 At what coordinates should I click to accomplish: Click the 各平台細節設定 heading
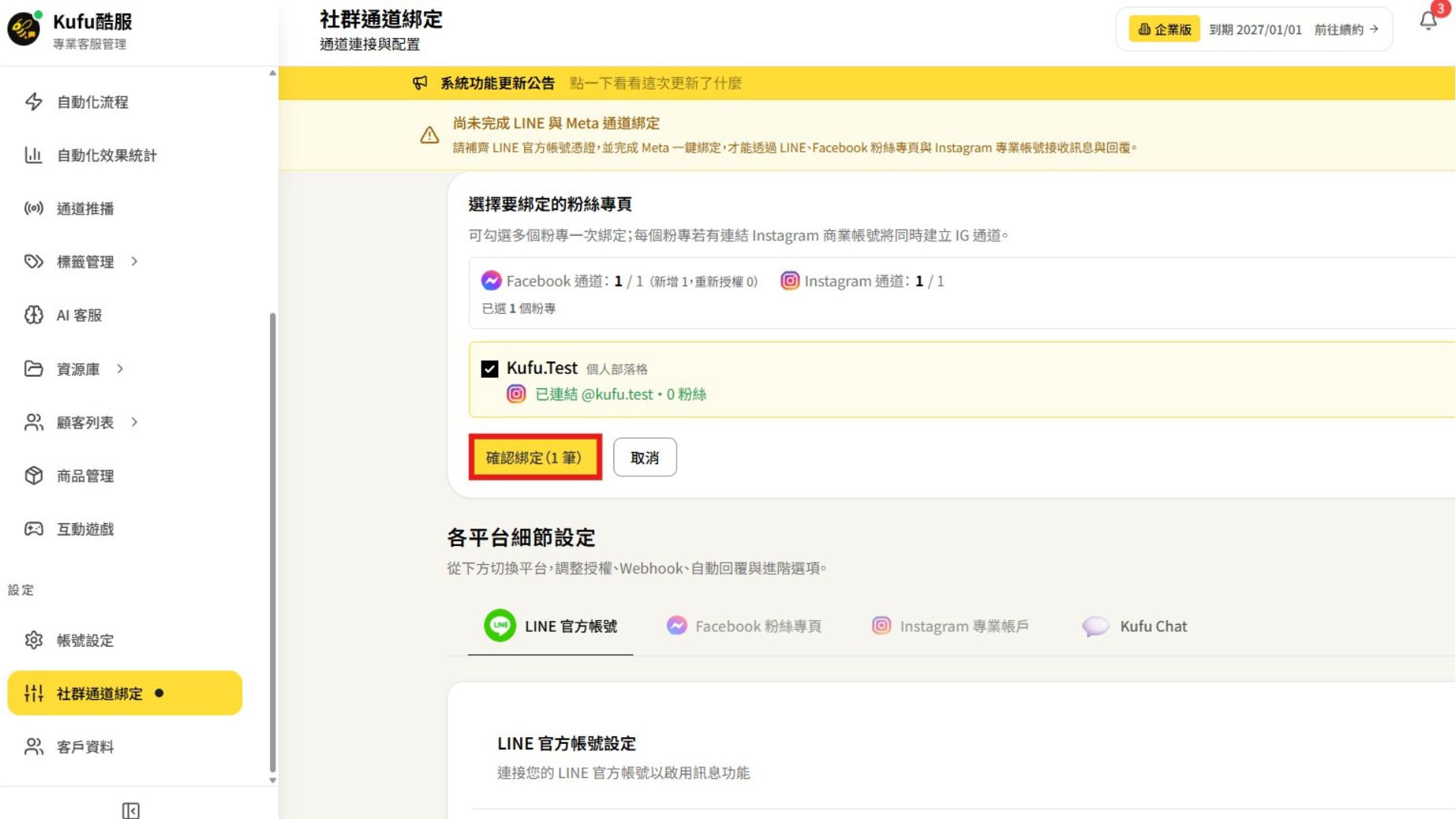(x=521, y=538)
